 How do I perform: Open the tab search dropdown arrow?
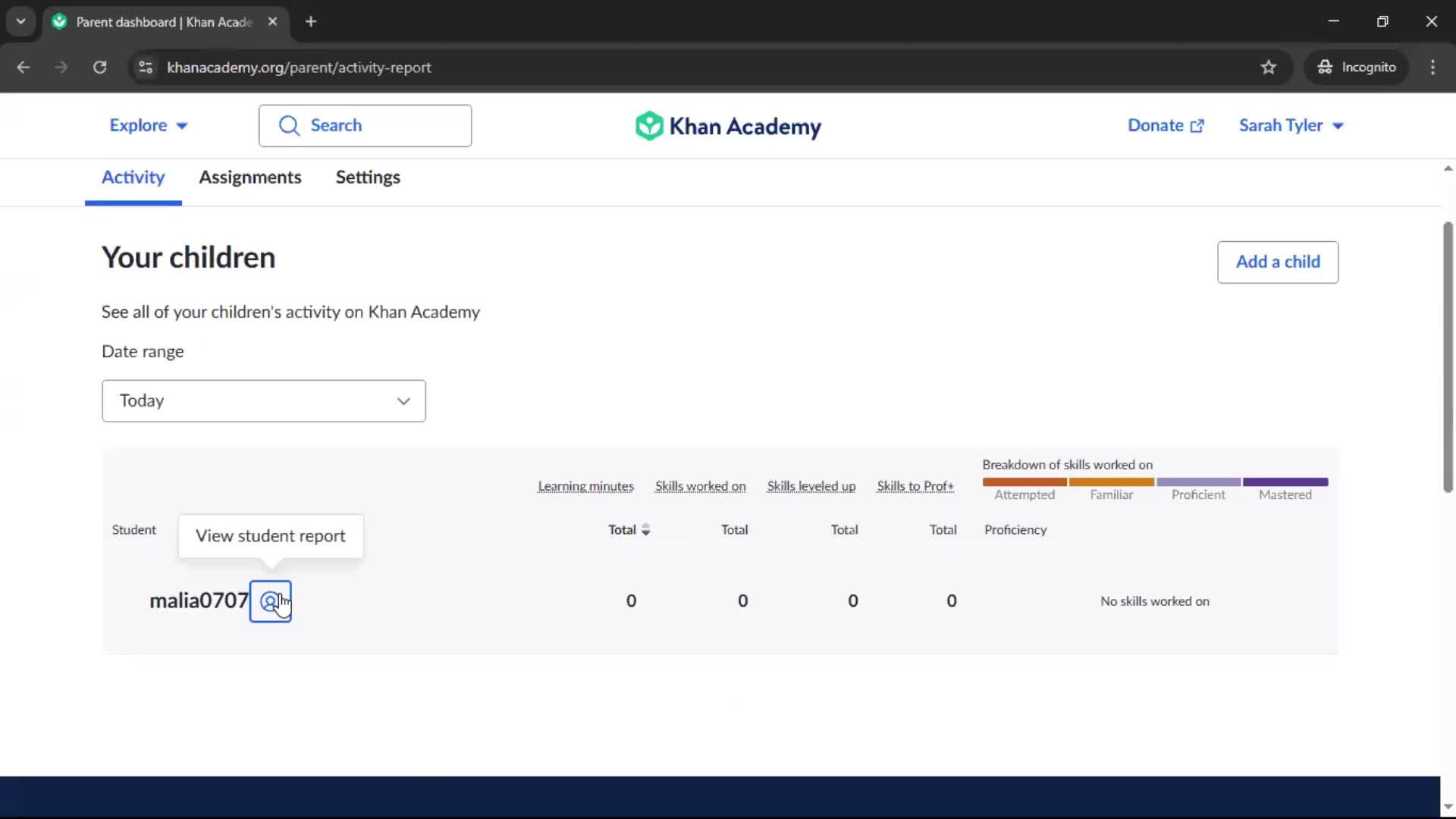pyautogui.click(x=21, y=22)
